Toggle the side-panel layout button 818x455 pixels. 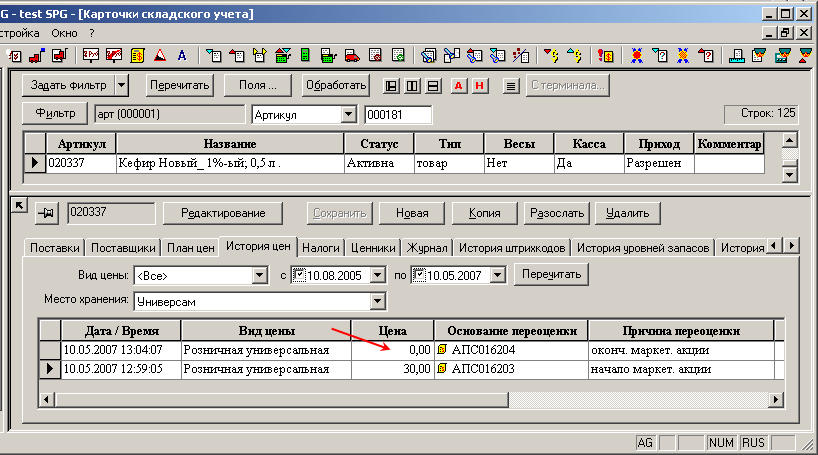tap(391, 86)
